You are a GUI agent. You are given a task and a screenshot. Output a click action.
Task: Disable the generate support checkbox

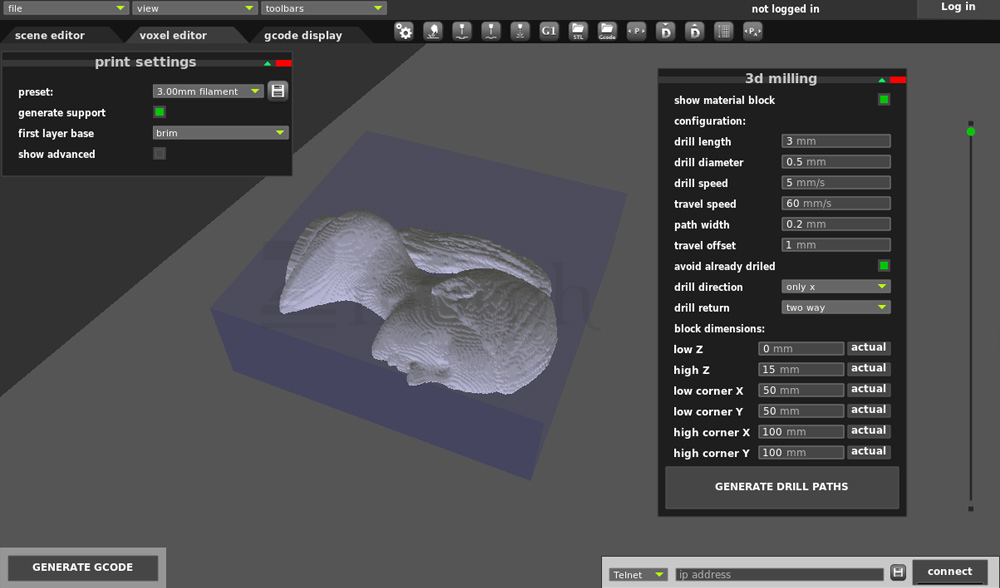[x=159, y=112]
